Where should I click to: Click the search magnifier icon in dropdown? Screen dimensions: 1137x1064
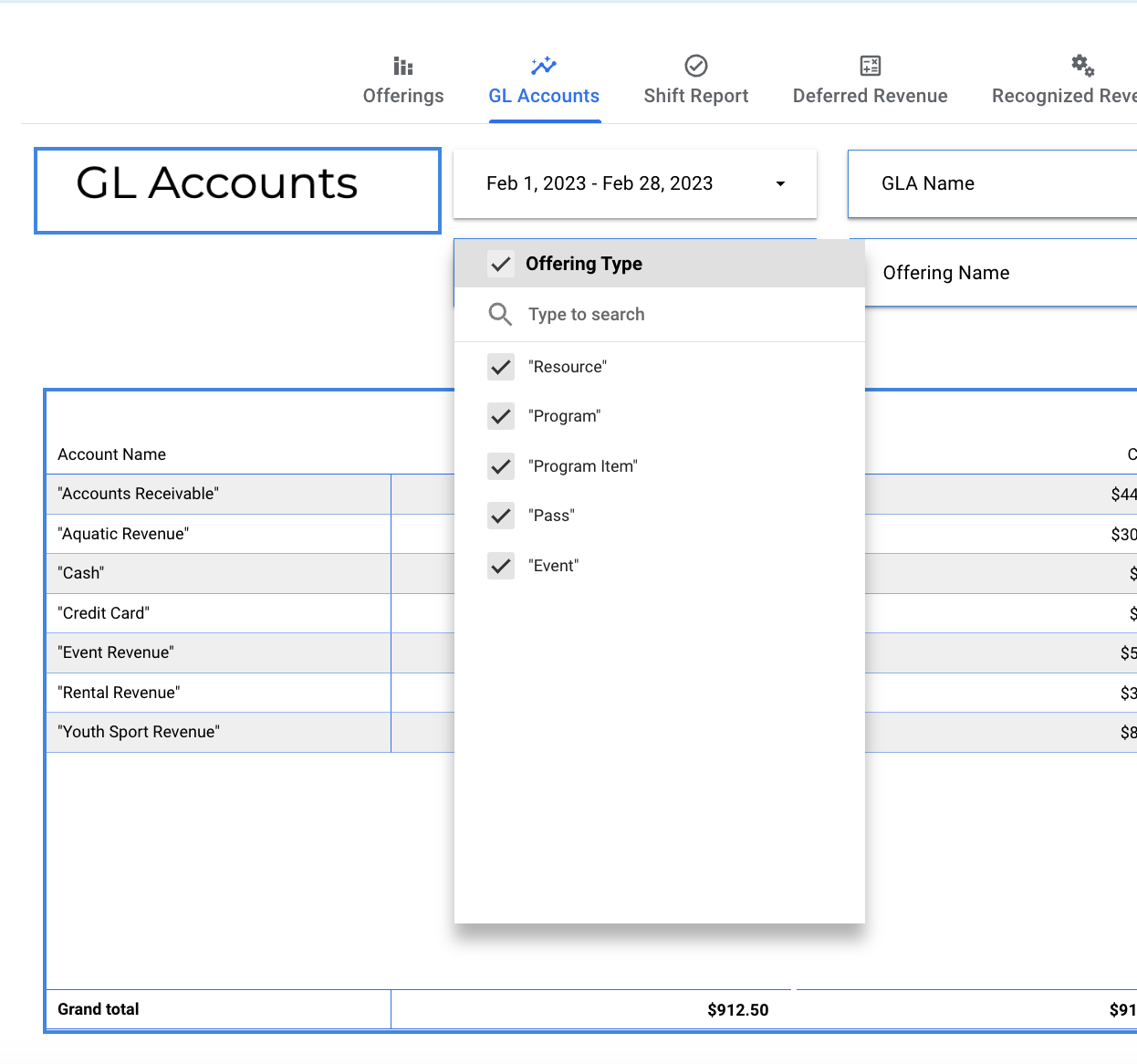point(500,315)
